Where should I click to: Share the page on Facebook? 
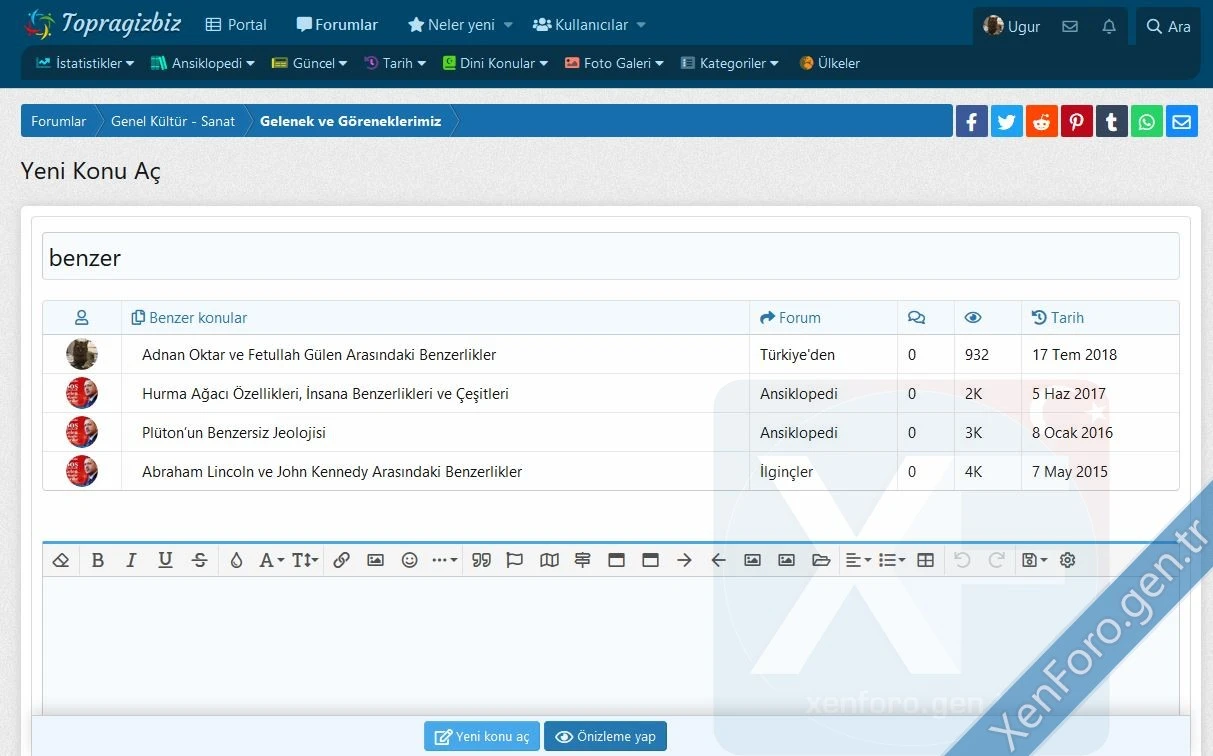pos(971,122)
